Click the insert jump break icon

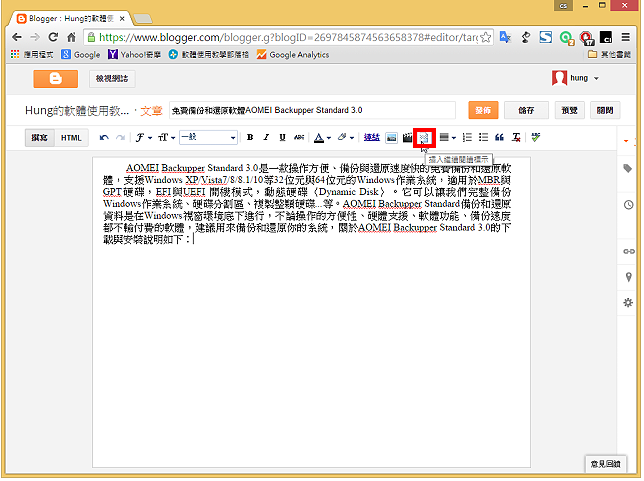pyautogui.click(x=424, y=138)
